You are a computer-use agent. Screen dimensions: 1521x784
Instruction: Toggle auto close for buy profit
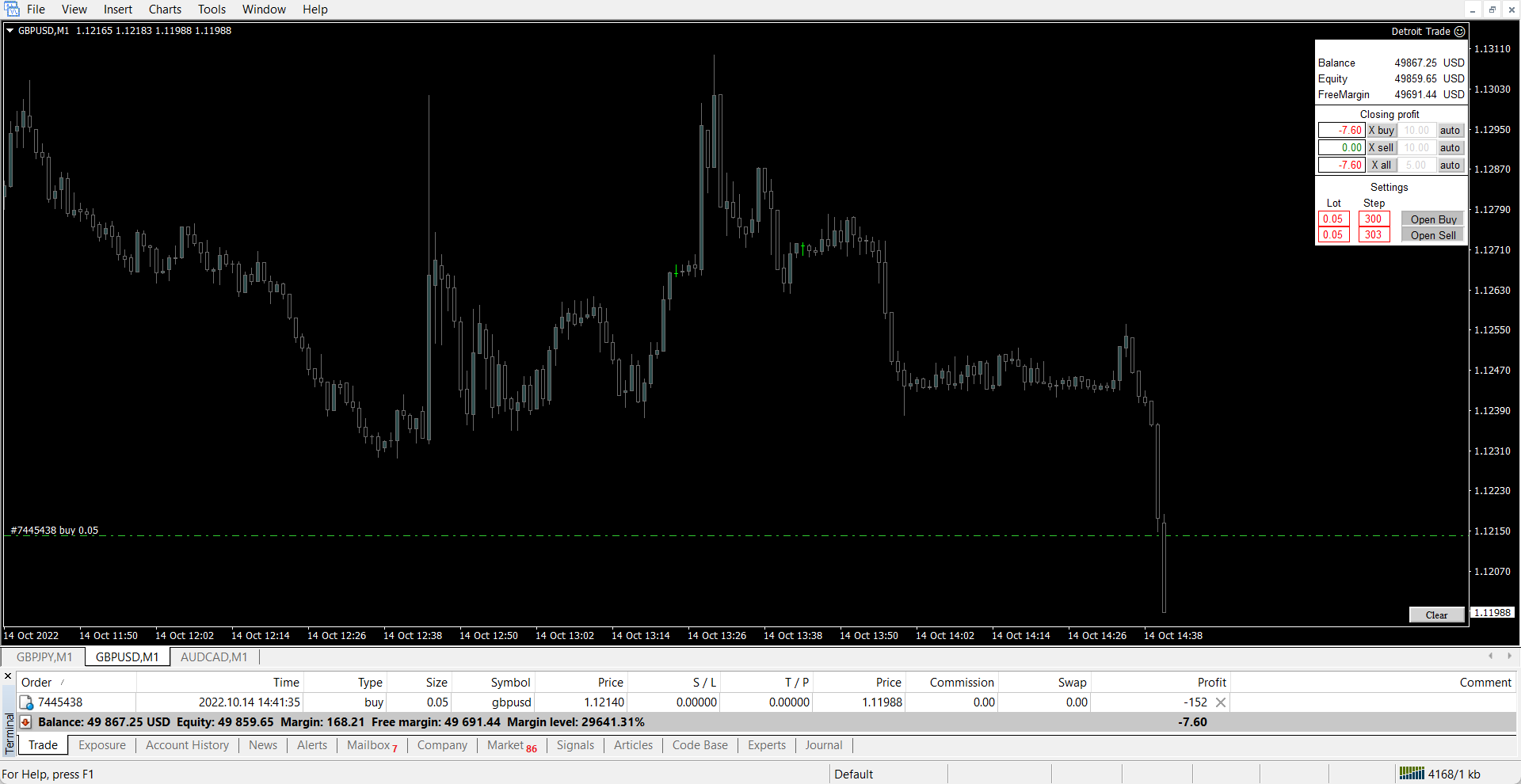pyautogui.click(x=1450, y=131)
